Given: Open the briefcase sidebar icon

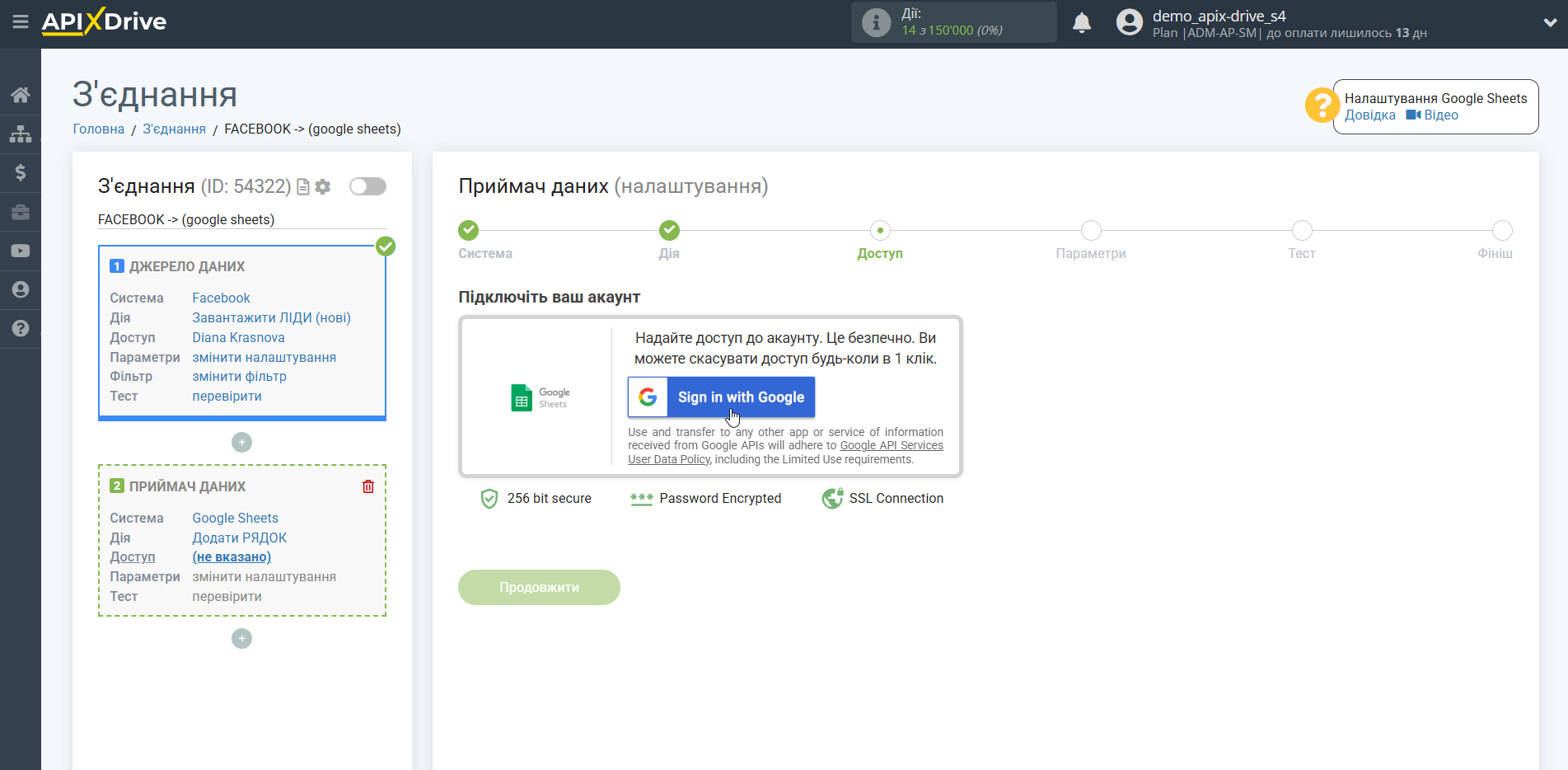Looking at the screenshot, I should [21, 212].
